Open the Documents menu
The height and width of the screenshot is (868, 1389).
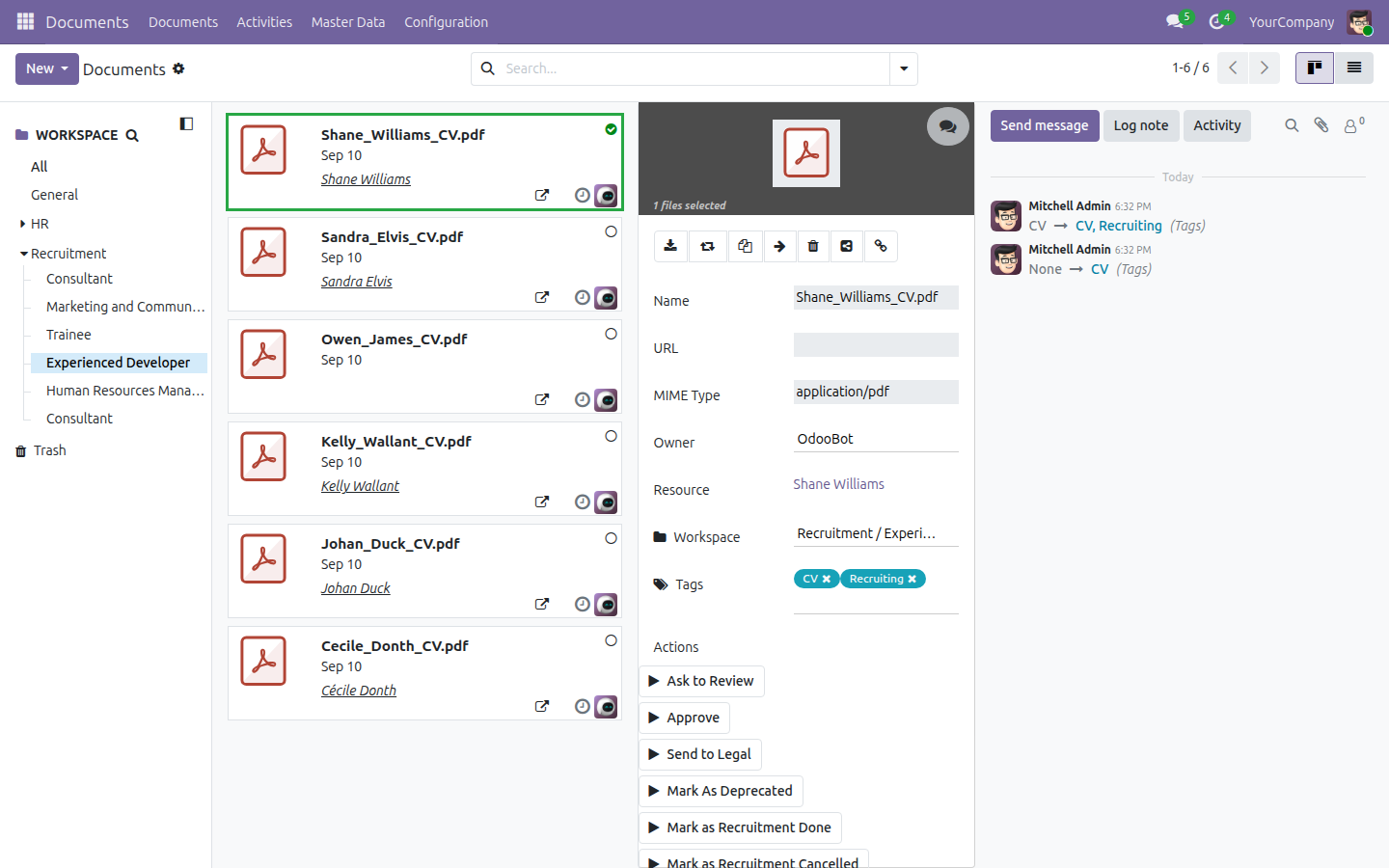183,21
